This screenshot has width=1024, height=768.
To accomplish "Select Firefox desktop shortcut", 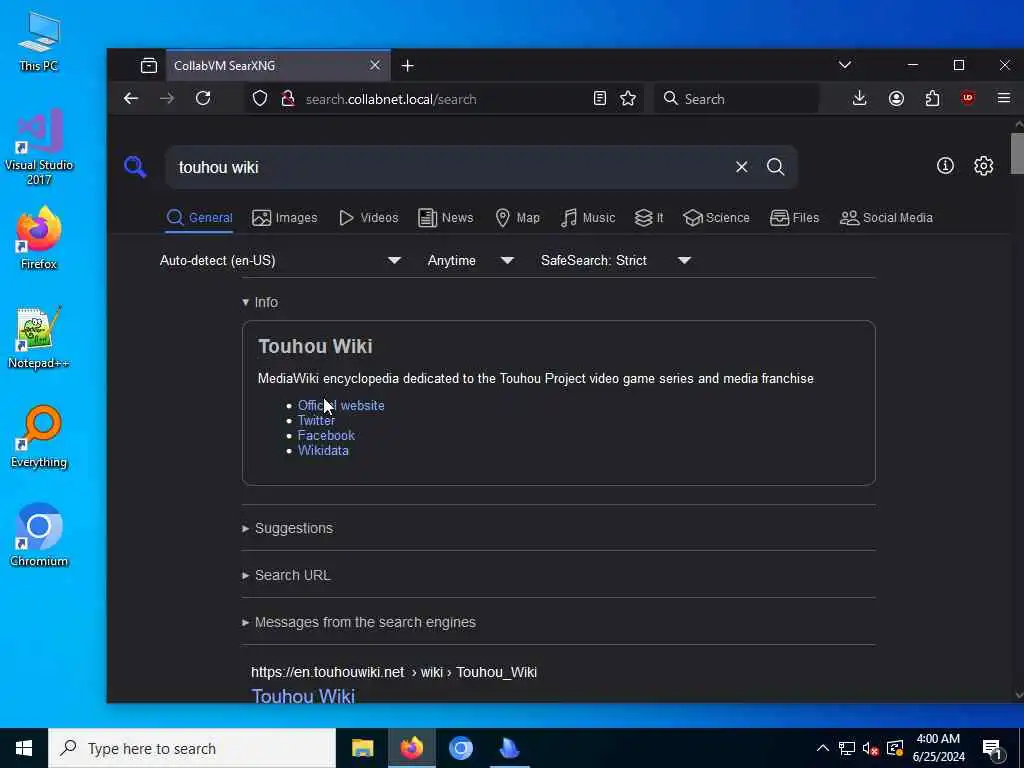I will click(39, 239).
